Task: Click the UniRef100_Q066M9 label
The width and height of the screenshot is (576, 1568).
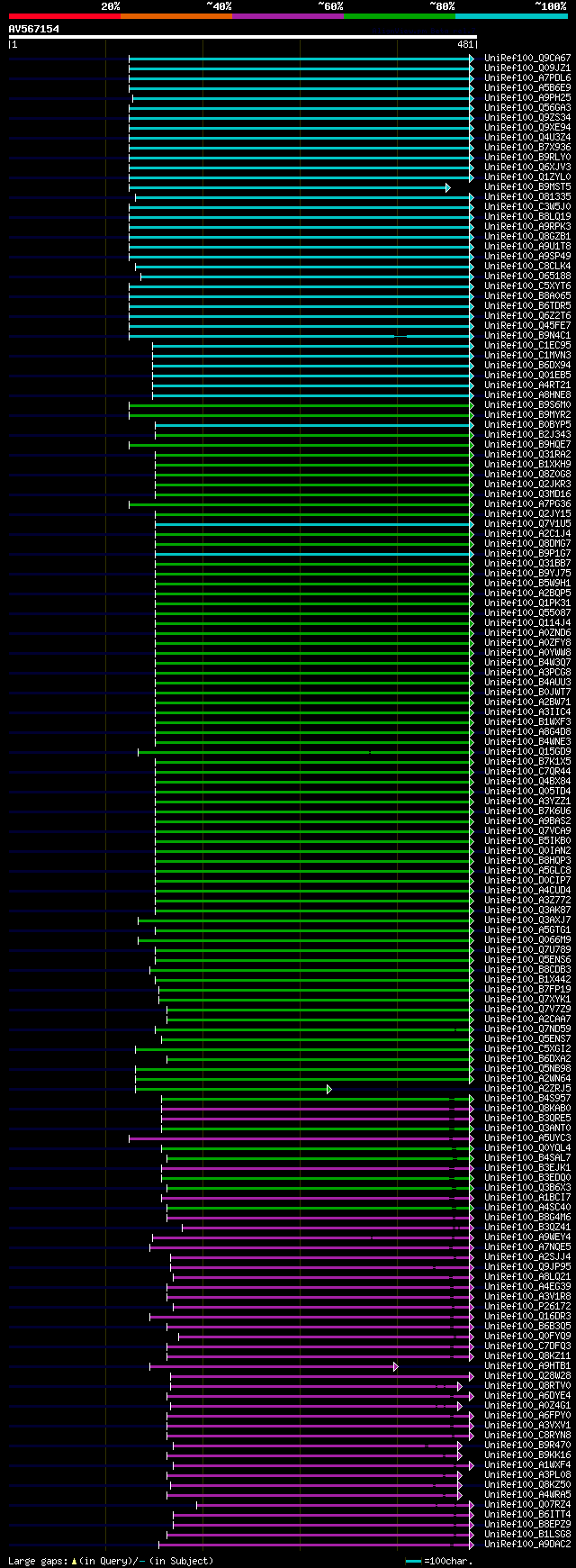Action: tap(527, 940)
